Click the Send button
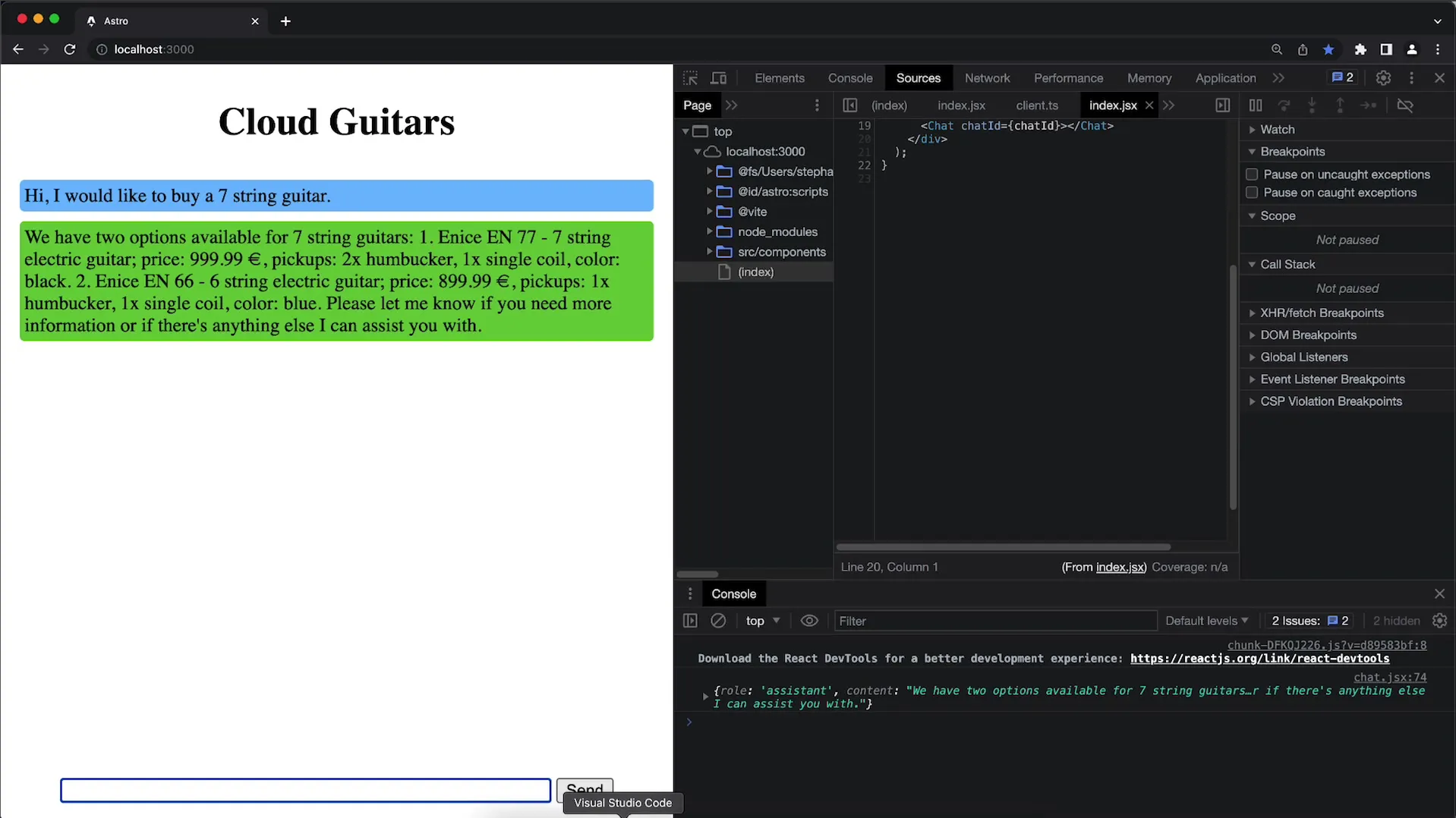This screenshot has width=1456, height=818. pyautogui.click(x=585, y=789)
